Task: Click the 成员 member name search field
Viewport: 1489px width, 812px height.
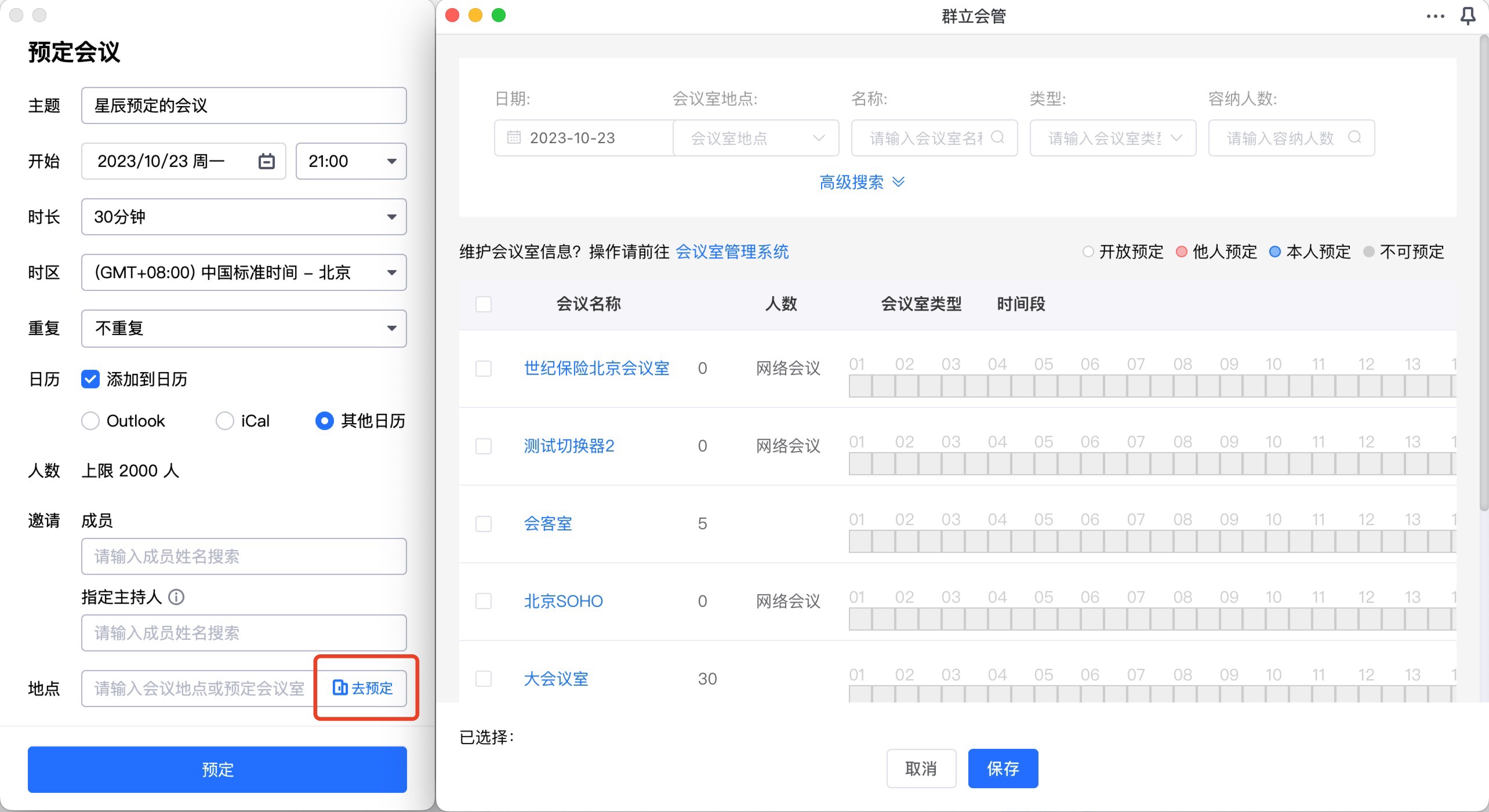Action: point(244,556)
